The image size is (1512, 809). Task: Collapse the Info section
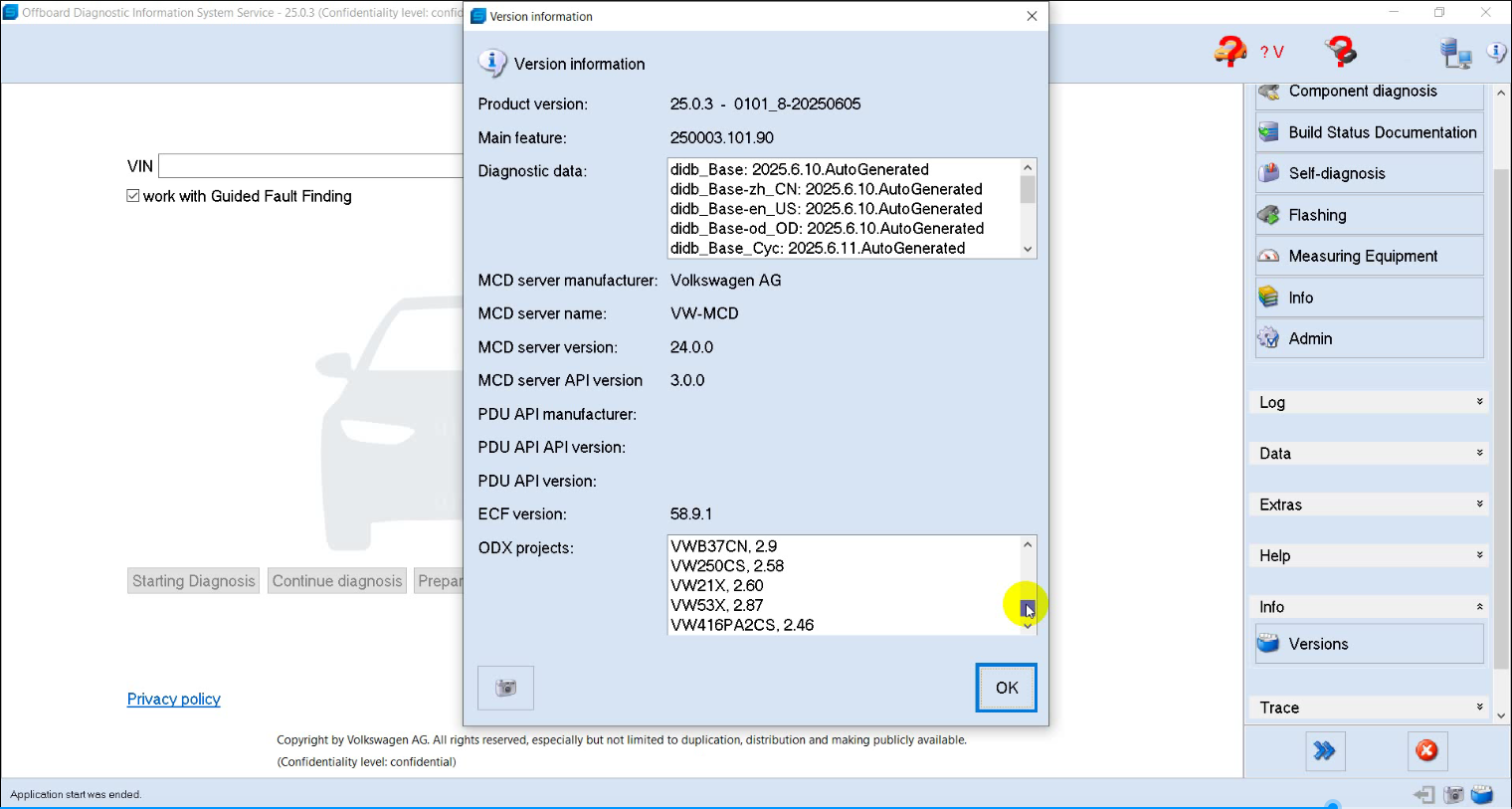[x=1368, y=606]
